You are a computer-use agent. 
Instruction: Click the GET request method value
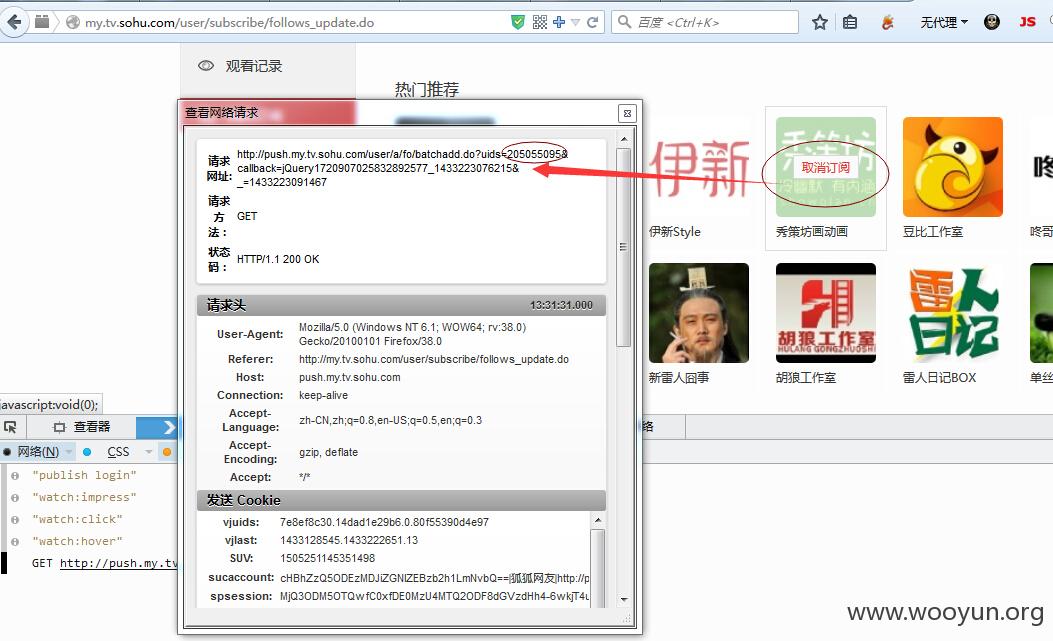tap(247, 216)
